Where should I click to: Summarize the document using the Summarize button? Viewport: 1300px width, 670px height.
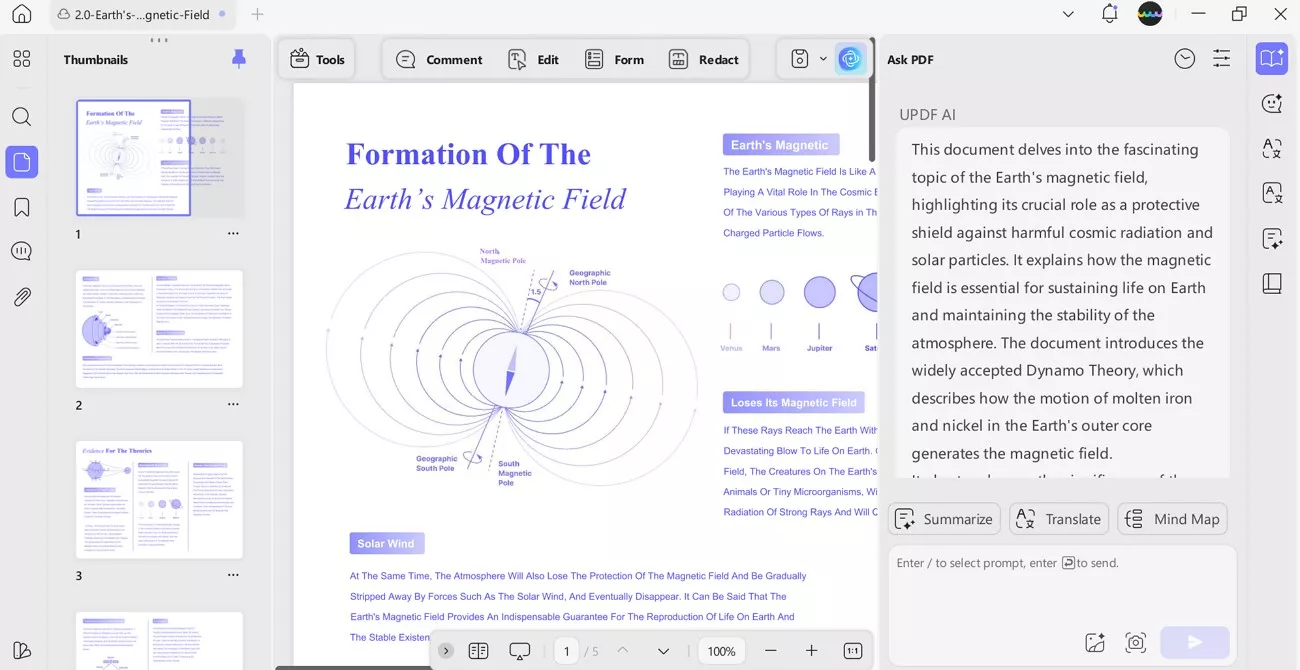944,518
